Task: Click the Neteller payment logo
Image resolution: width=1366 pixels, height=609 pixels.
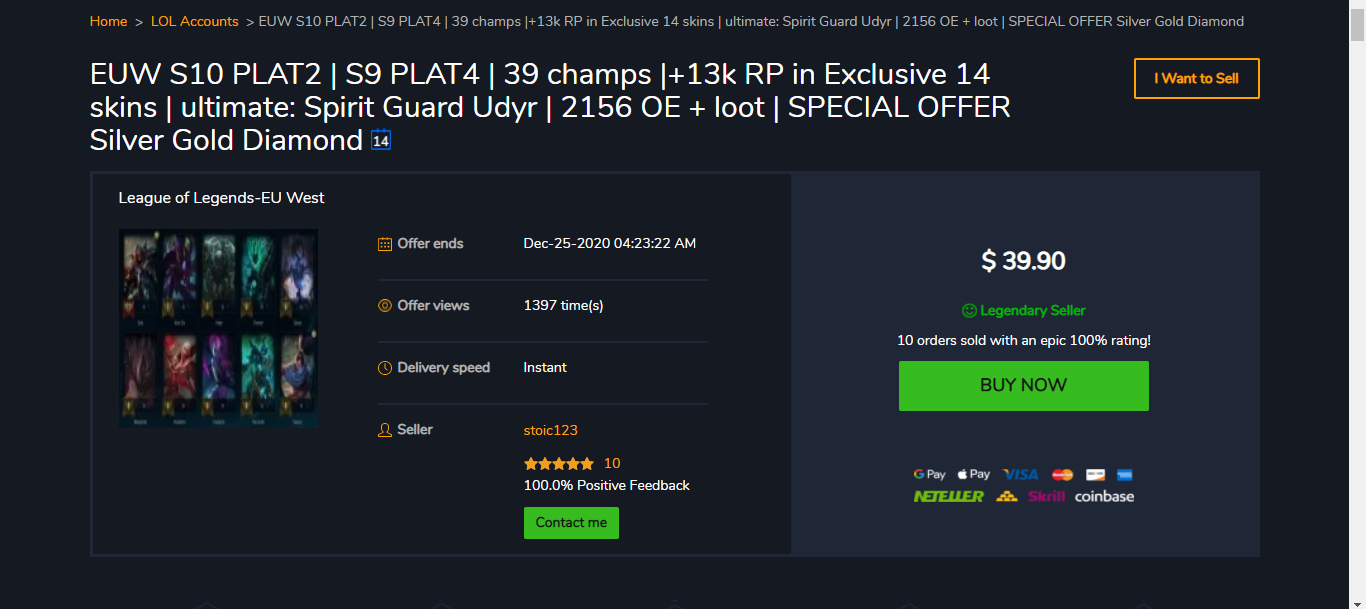Action: pyautogui.click(x=949, y=496)
